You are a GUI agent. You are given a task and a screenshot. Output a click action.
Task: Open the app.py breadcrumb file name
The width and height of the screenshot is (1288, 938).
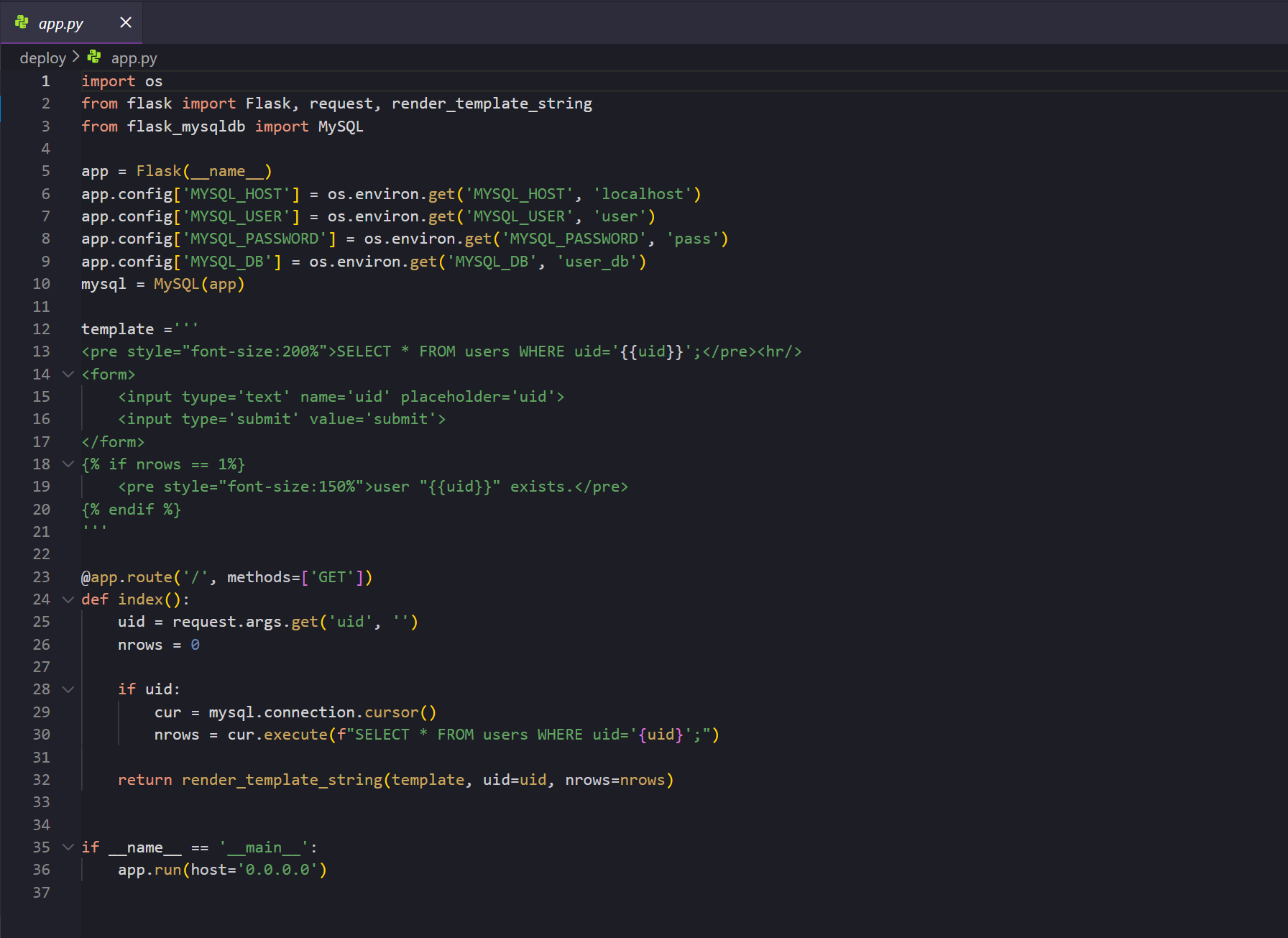coord(134,58)
